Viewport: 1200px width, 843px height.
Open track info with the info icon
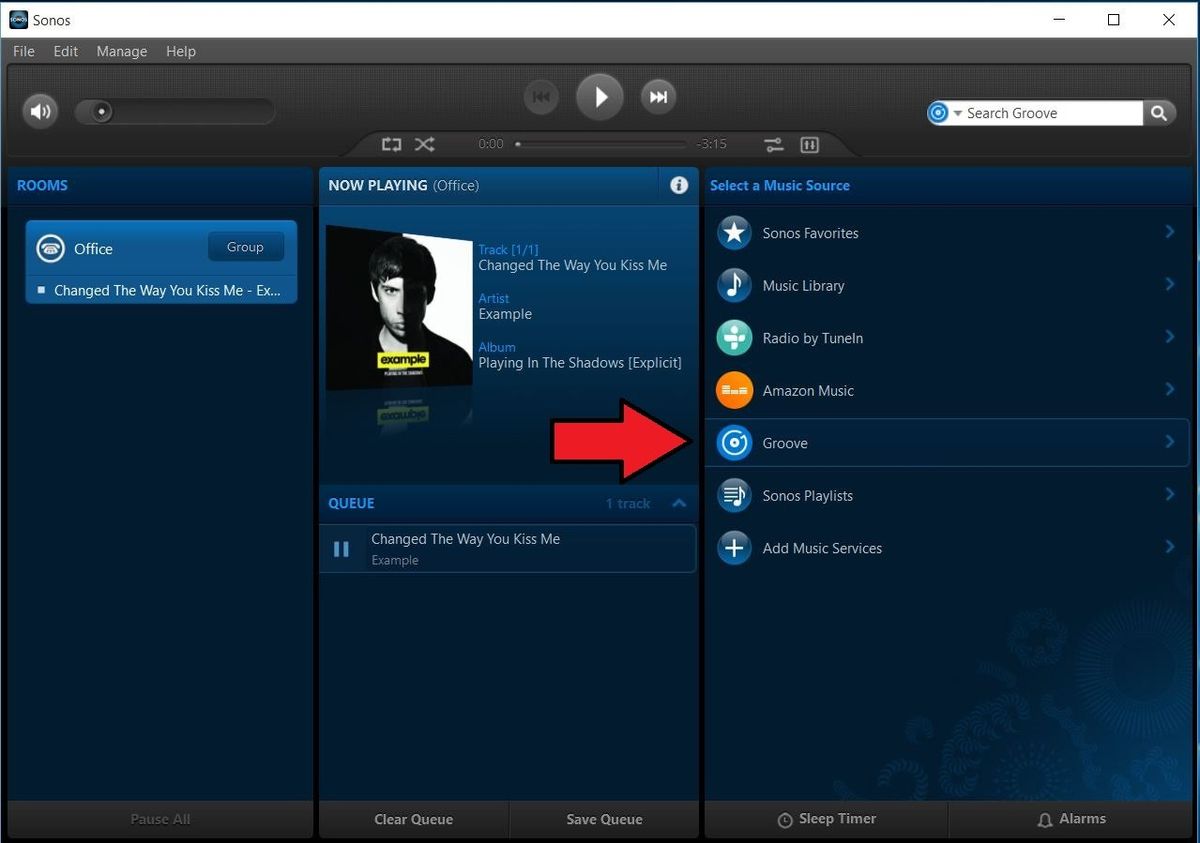point(679,184)
